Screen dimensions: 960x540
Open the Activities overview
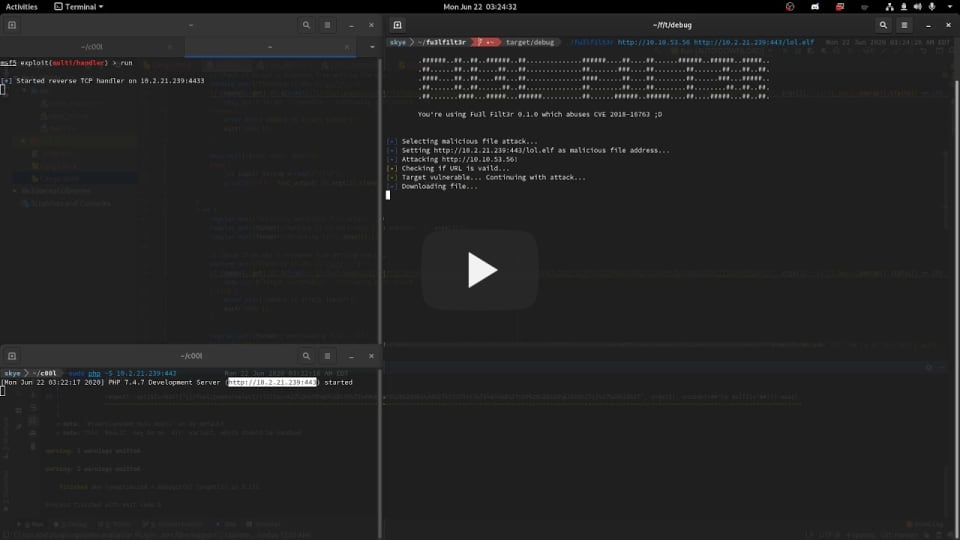pos(21,7)
